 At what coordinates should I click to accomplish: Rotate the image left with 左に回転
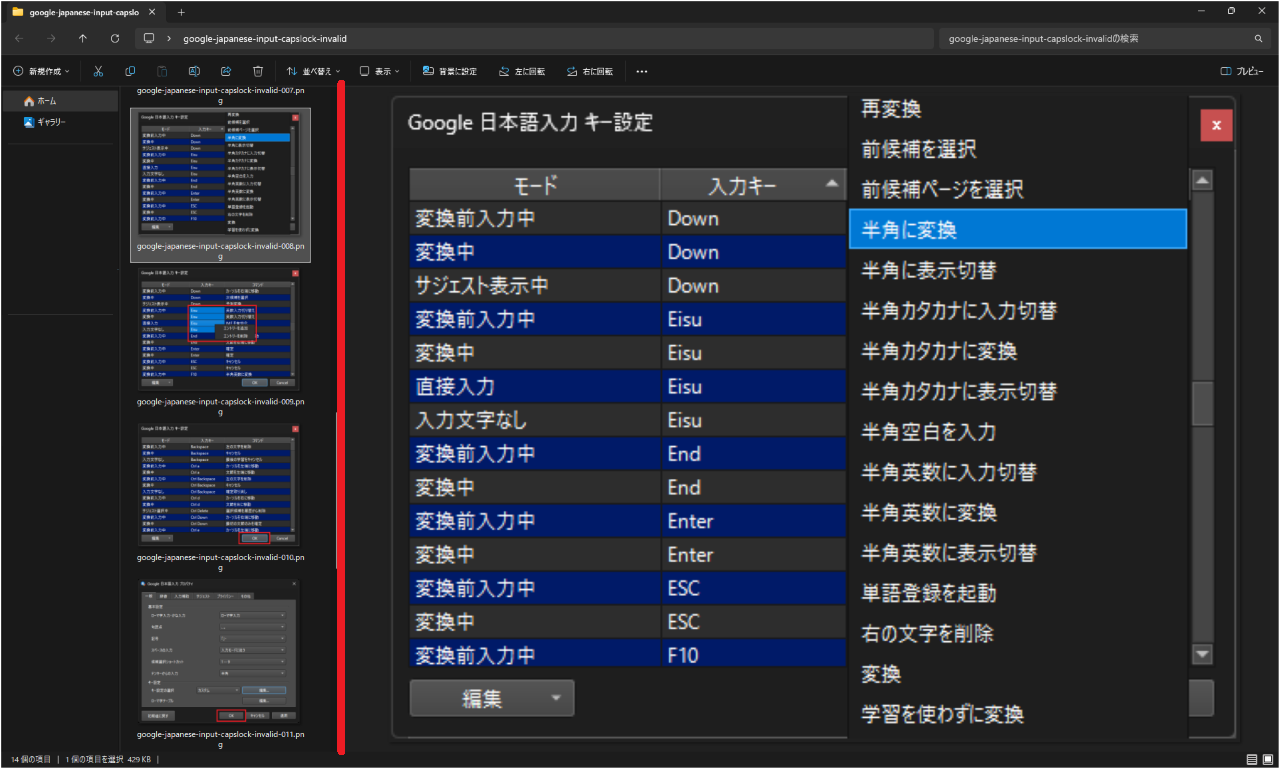click(x=520, y=71)
